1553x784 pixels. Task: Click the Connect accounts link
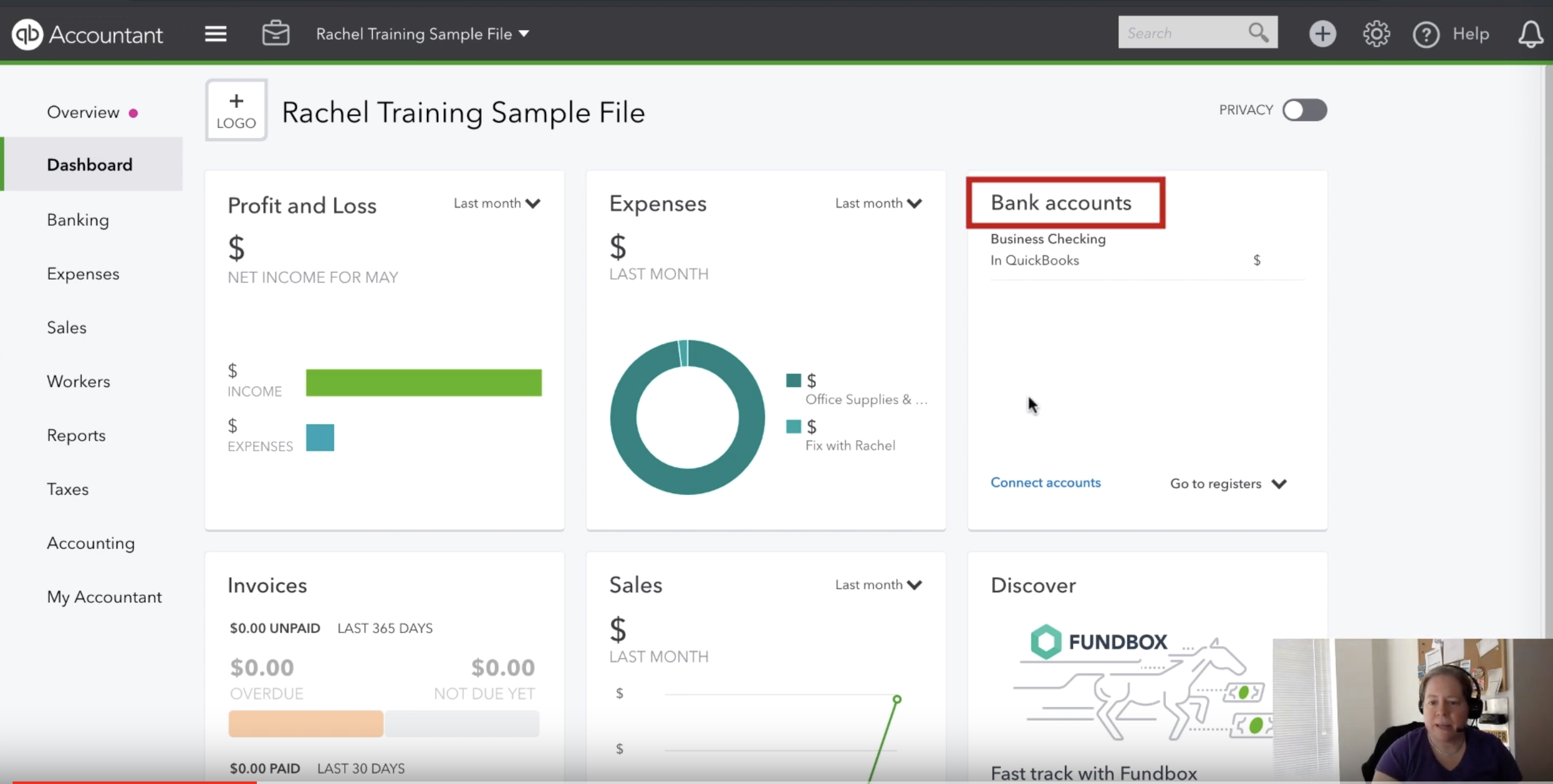(1045, 482)
